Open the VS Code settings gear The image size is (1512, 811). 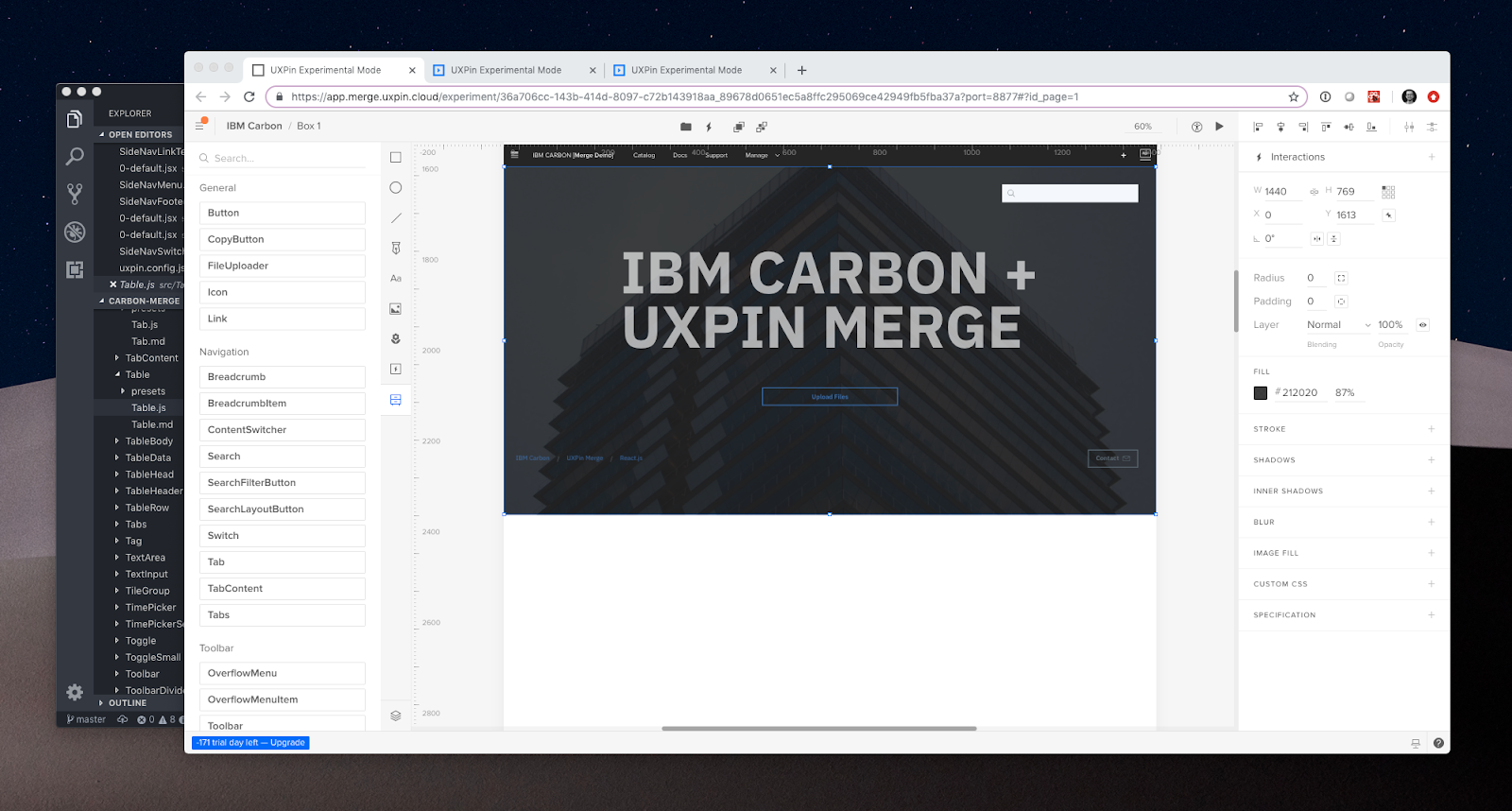click(75, 692)
